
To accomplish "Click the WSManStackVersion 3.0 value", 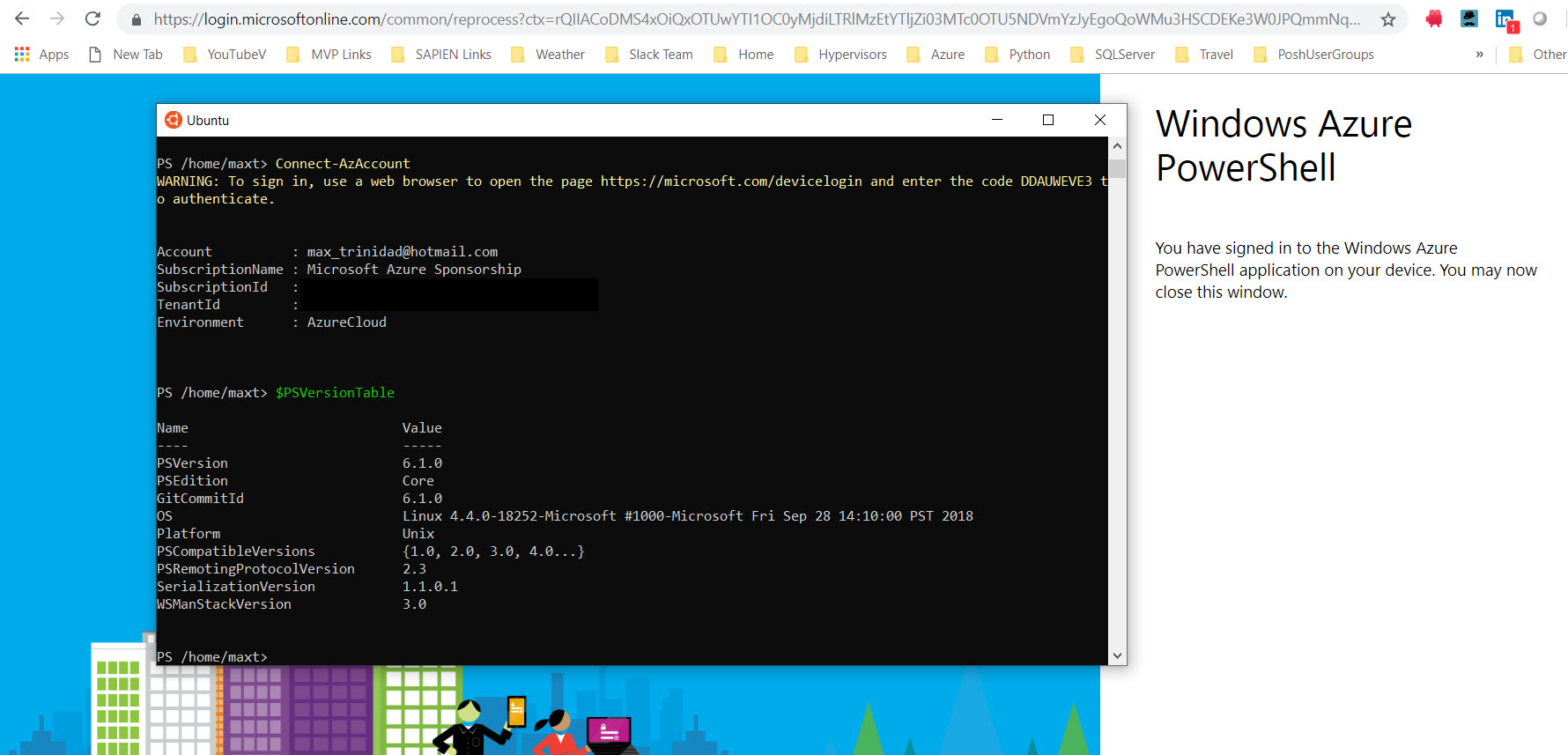I will [x=414, y=604].
